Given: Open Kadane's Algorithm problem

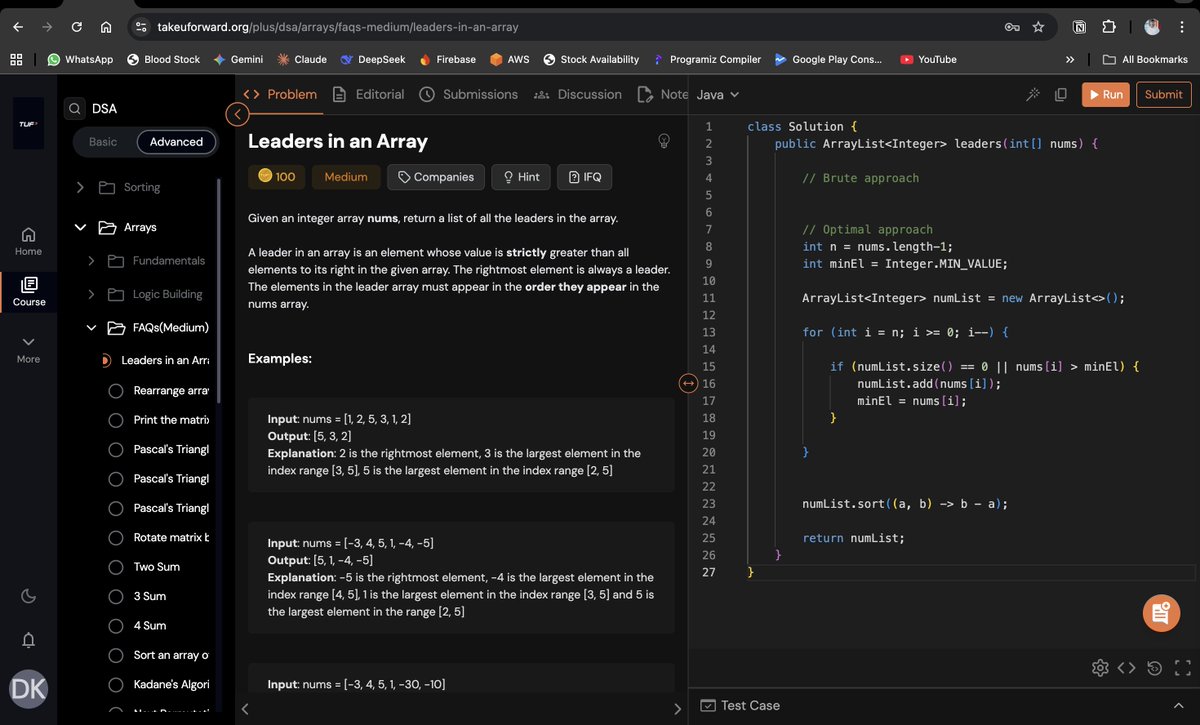Looking at the screenshot, I should tap(171, 685).
